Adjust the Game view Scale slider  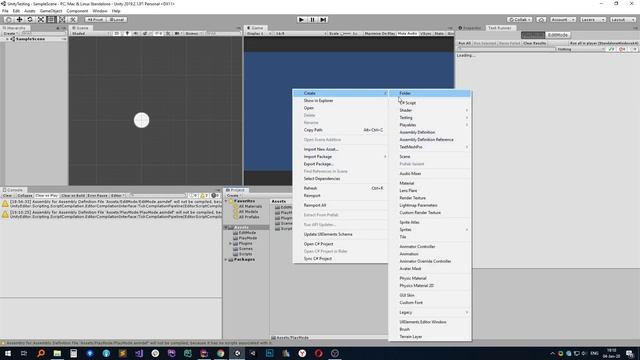[x=346, y=33]
